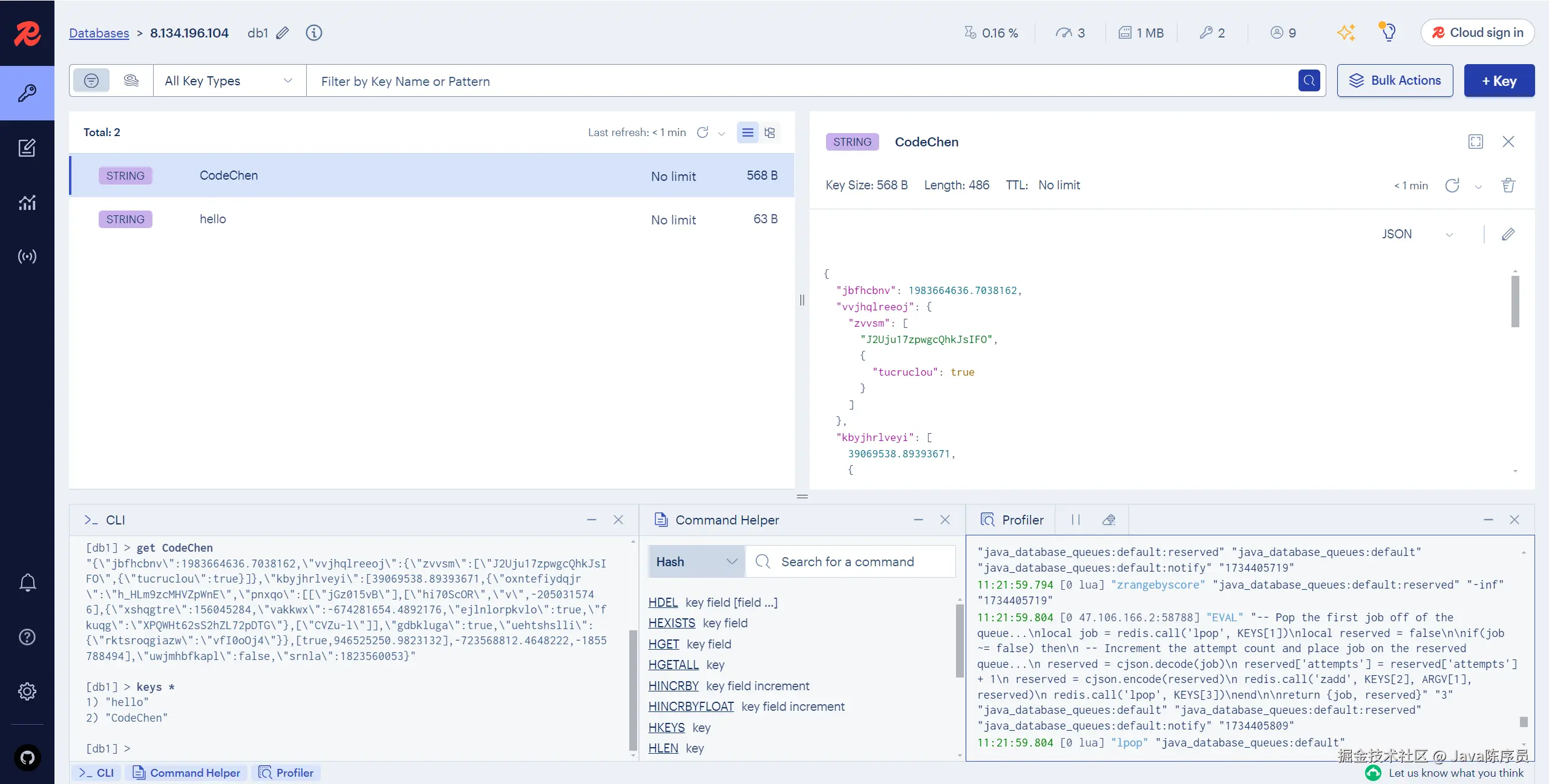Expand the All Key Types dropdown
This screenshot has width=1549, height=784.
[x=229, y=80]
